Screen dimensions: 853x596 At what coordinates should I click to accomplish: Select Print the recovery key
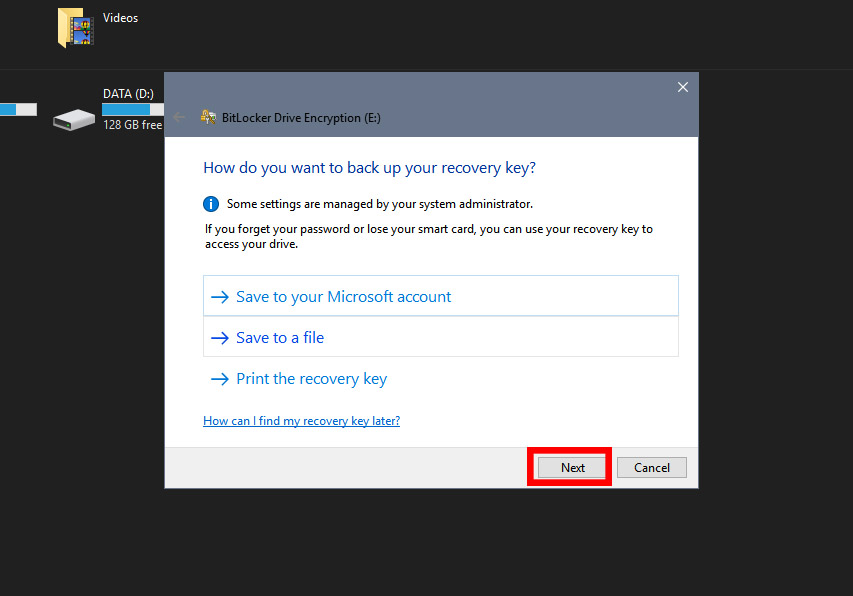tap(311, 379)
